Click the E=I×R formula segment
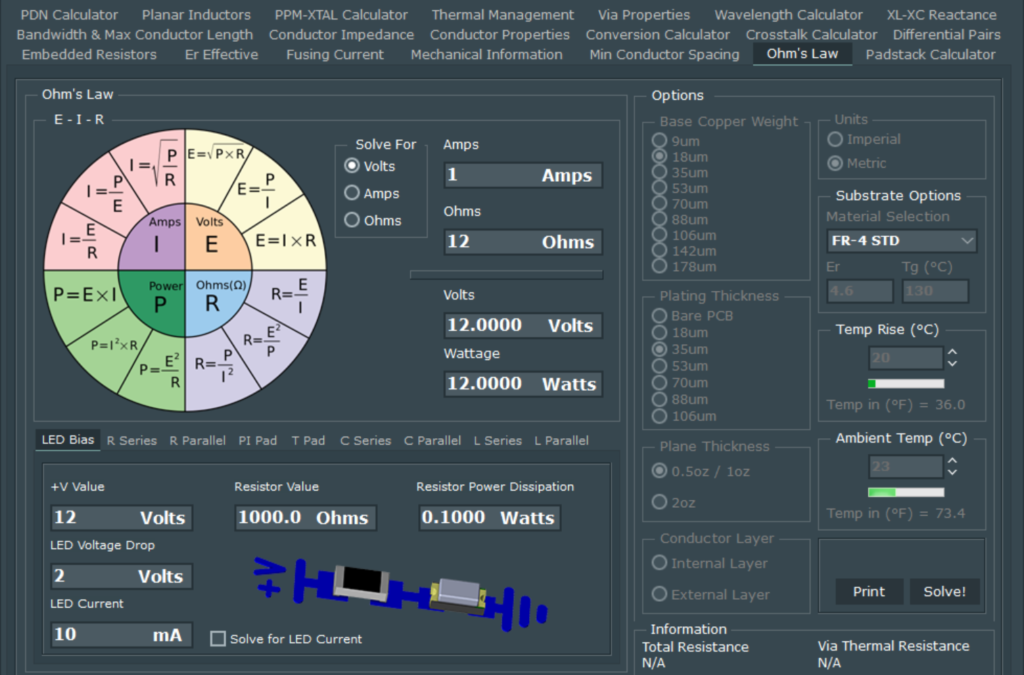 (x=285, y=240)
